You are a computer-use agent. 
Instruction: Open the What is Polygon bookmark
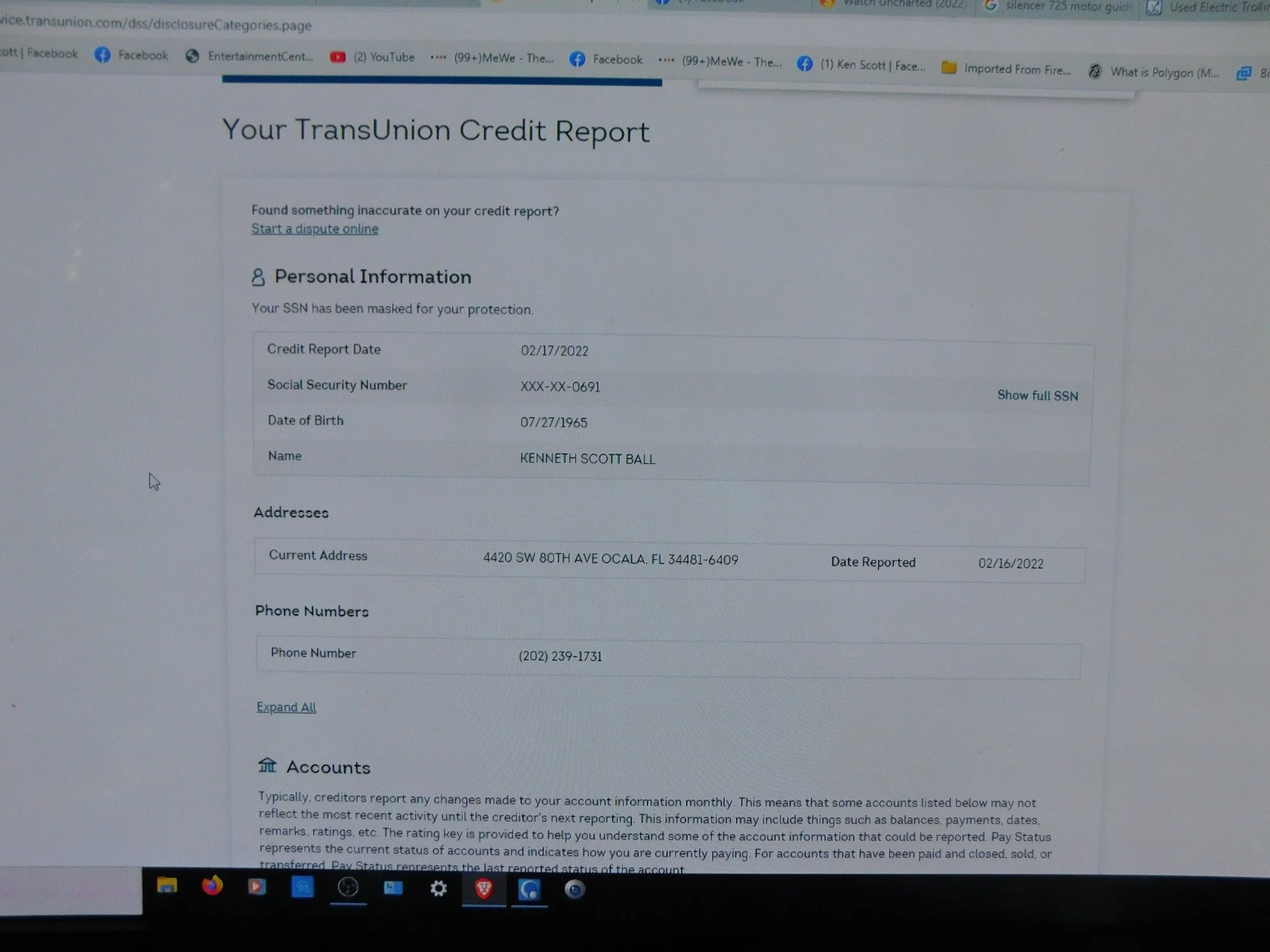(x=1155, y=73)
